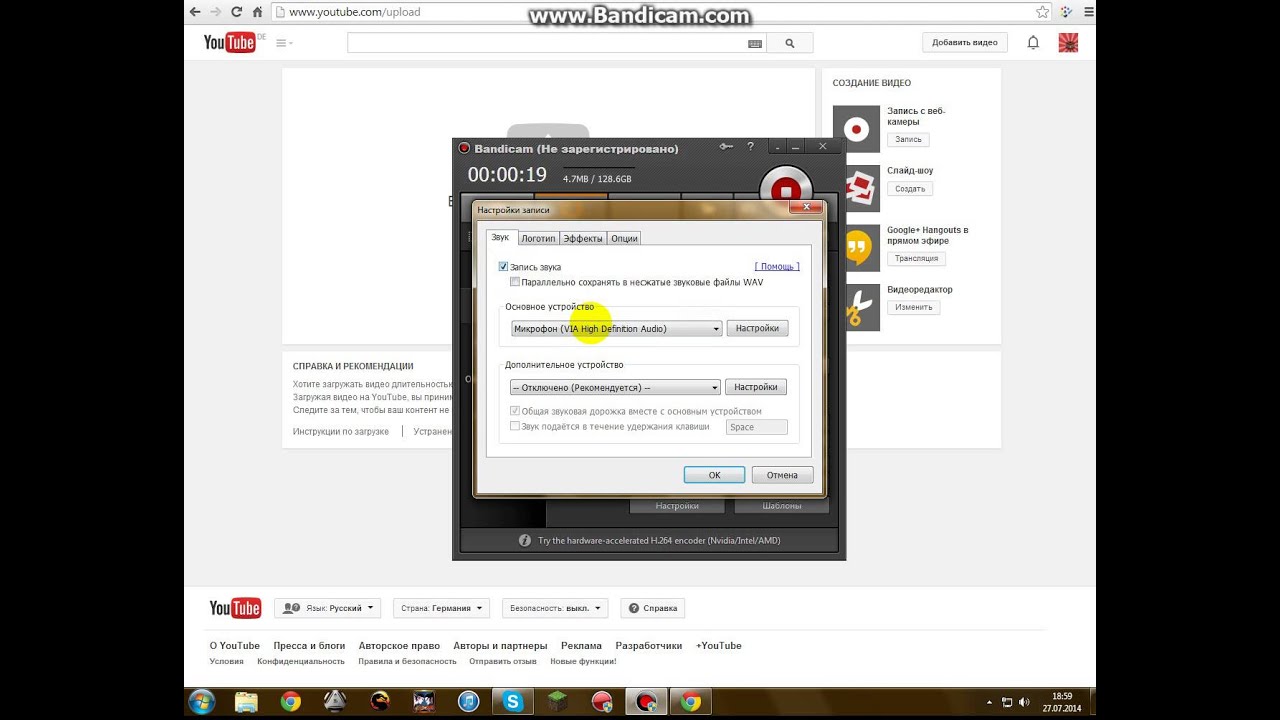Open Bandicam help question mark icon
Viewport: 1280px width, 720px height.
750,147
